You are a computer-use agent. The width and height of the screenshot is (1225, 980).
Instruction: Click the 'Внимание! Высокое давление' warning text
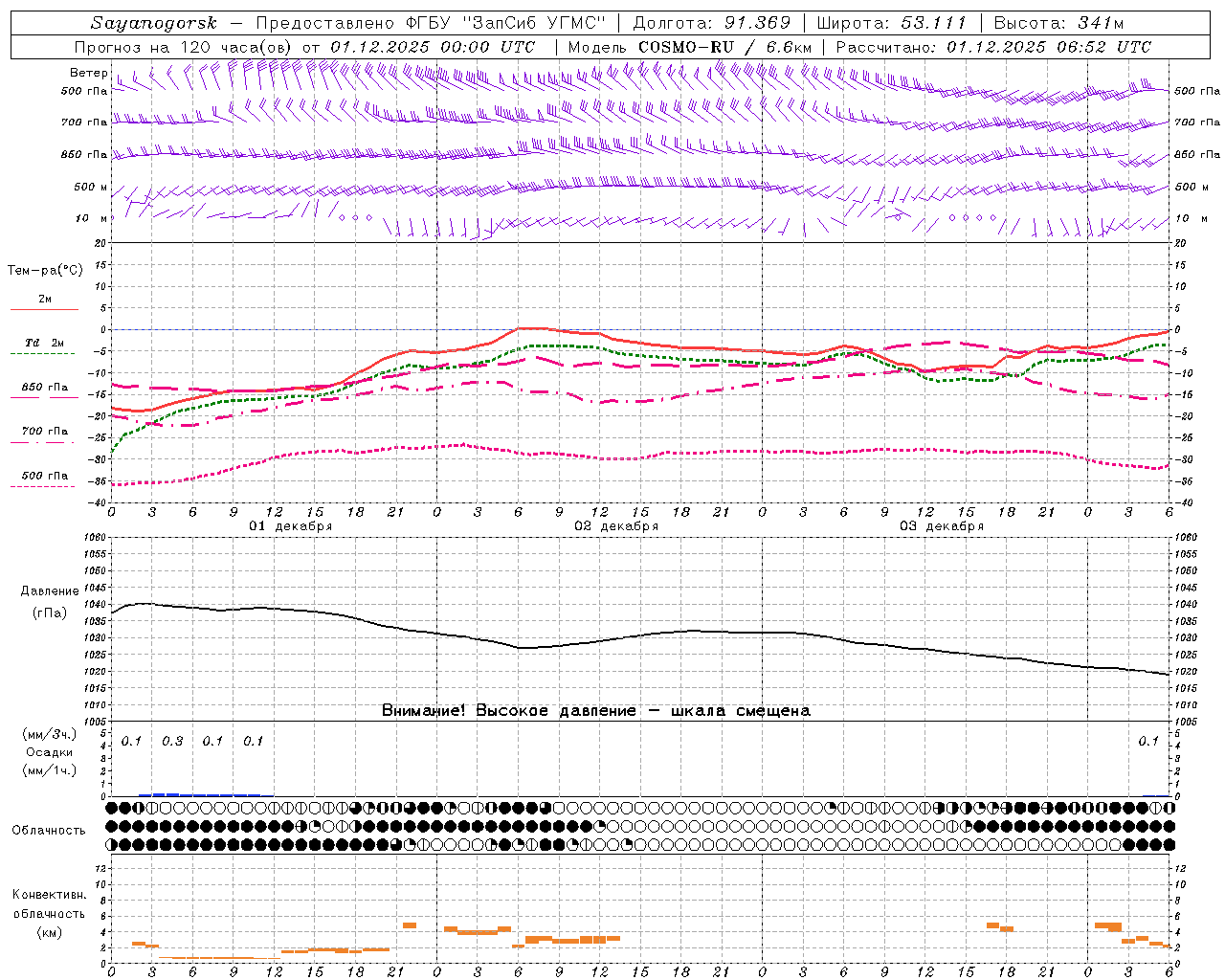click(x=509, y=710)
